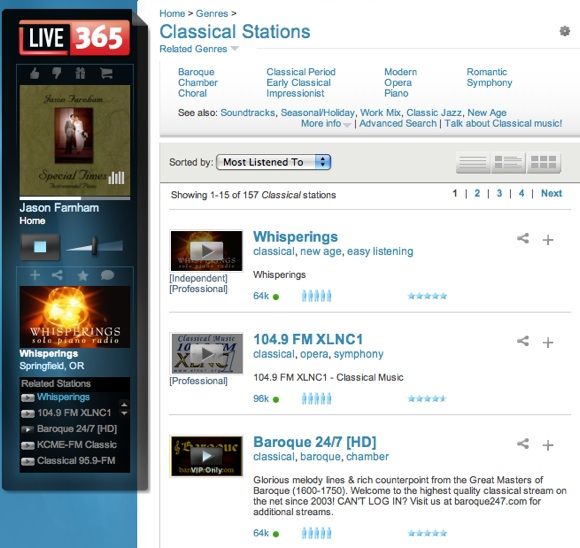The width and height of the screenshot is (580, 548).
Task: Click the settings gear icon
Action: click(x=564, y=31)
